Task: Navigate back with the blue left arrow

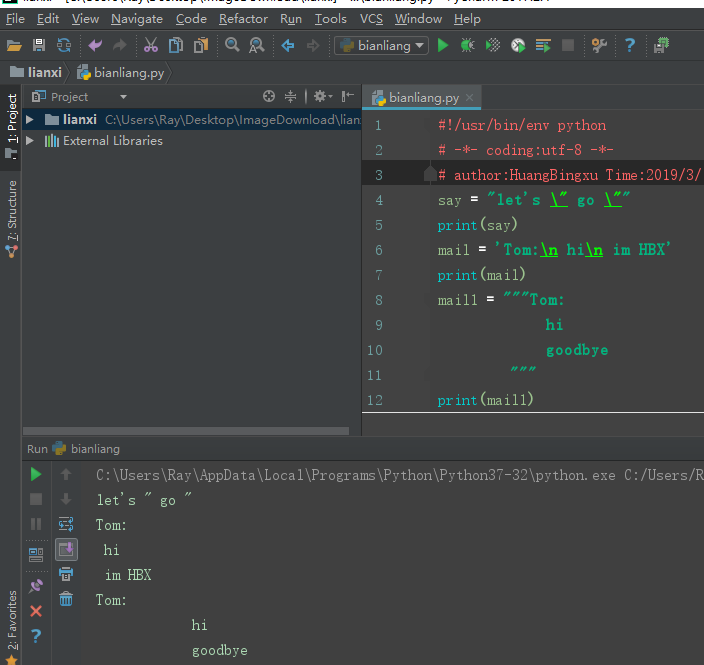Action: point(288,45)
